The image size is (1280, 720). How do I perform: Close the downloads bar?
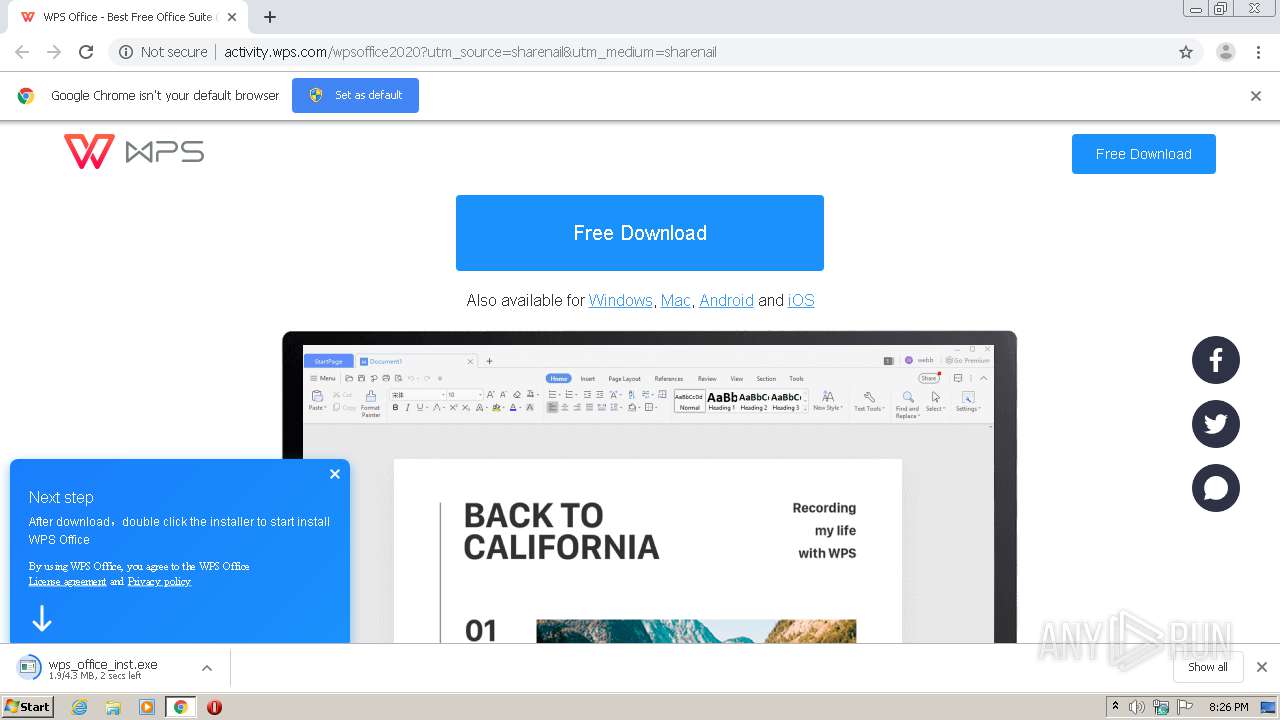point(1262,667)
